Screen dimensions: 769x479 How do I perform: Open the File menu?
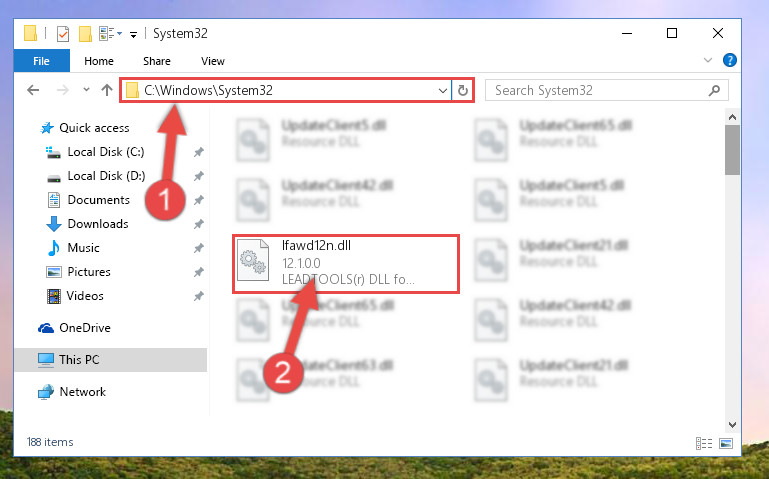[x=42, y=61]
